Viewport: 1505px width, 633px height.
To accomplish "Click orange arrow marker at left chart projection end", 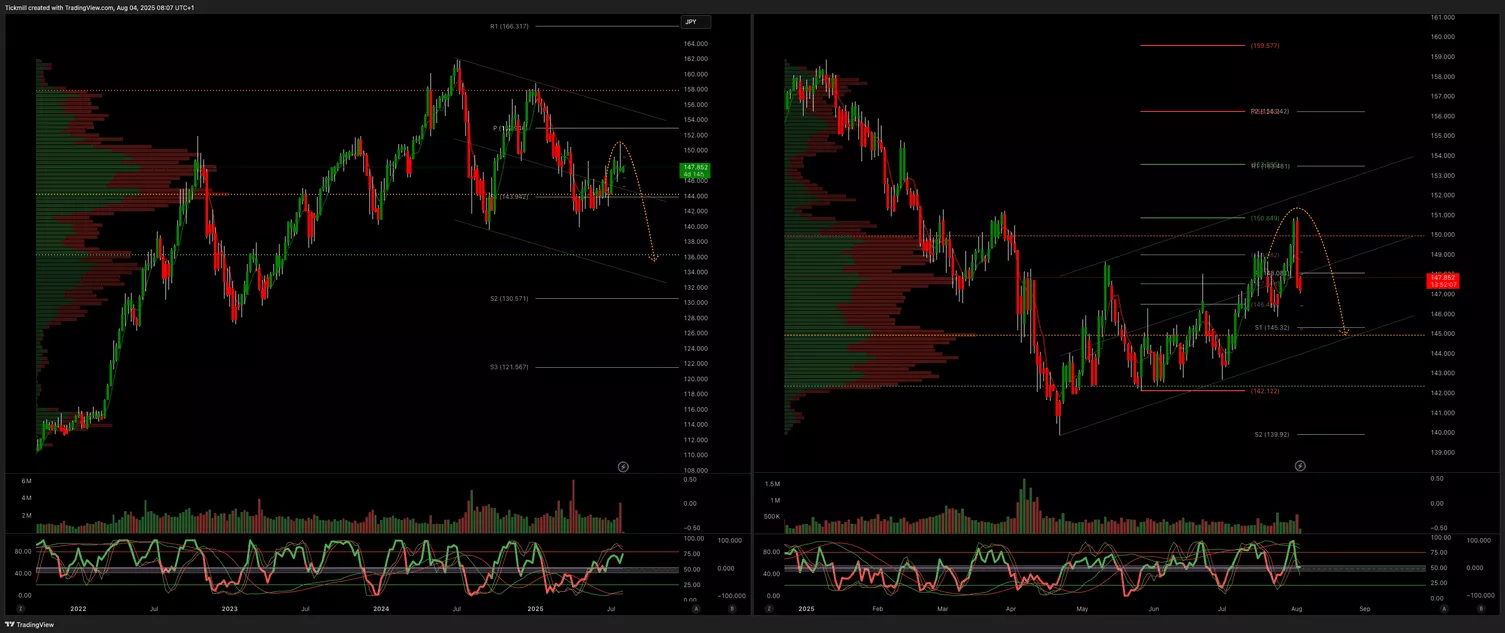I will 654,259.
